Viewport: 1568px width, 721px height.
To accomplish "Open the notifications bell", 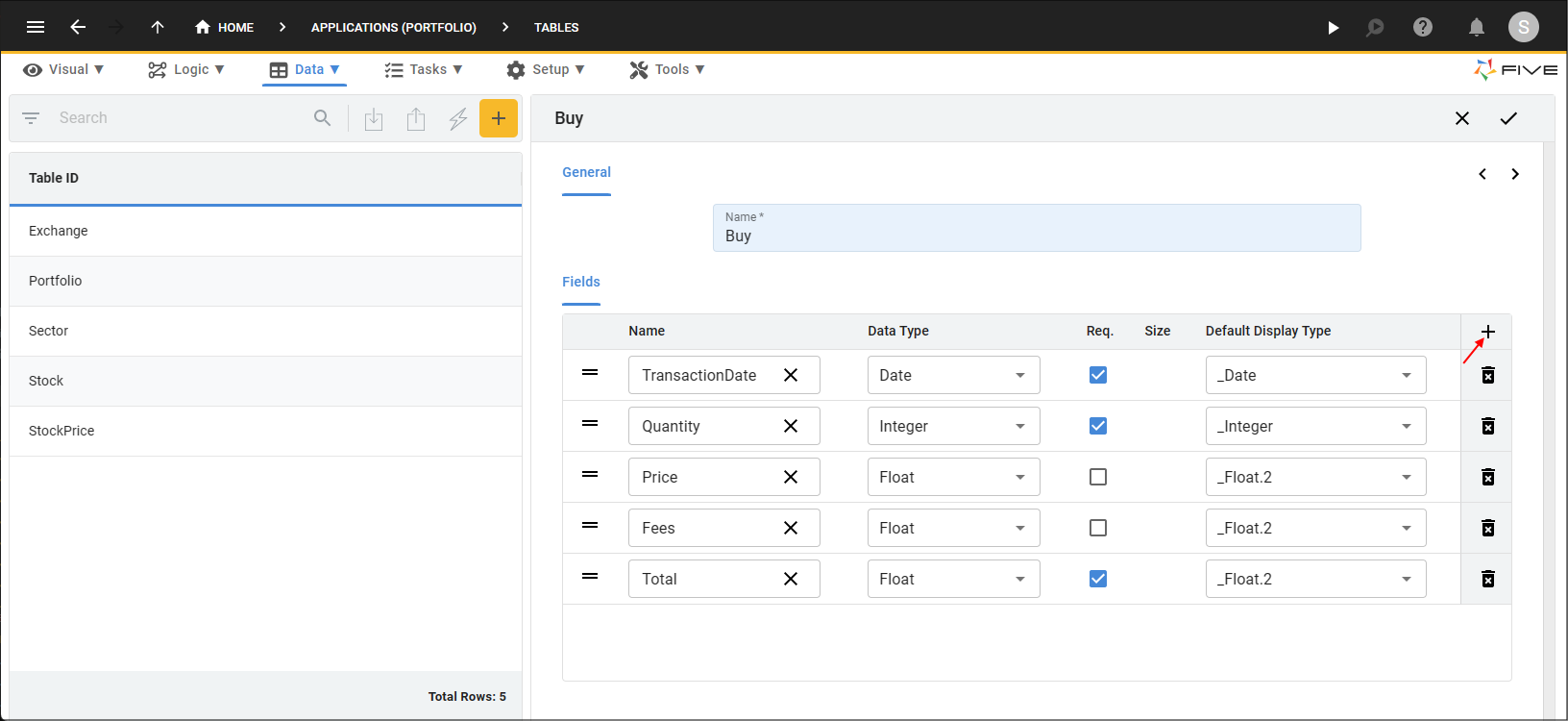I will pyautogui.click(x=1477, y=27).
